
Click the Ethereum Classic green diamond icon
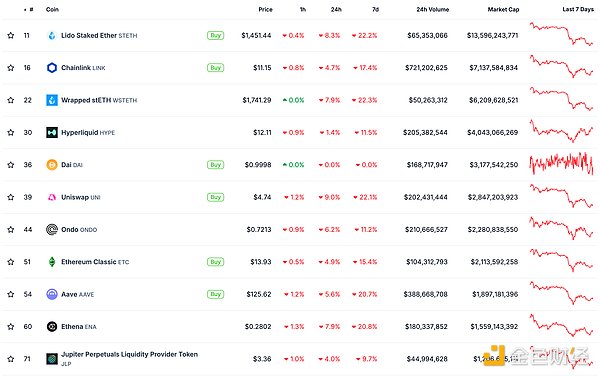tap(52, 262)
